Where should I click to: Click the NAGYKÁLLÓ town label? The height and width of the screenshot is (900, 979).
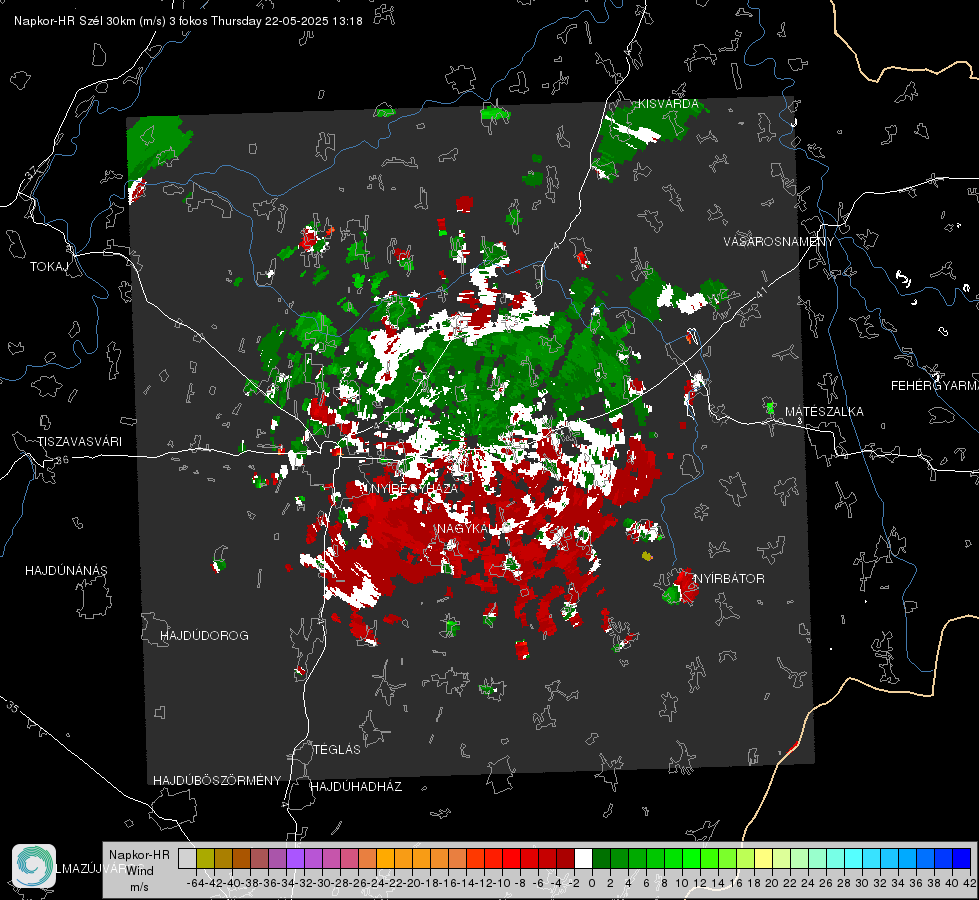[x=473, y=529]
